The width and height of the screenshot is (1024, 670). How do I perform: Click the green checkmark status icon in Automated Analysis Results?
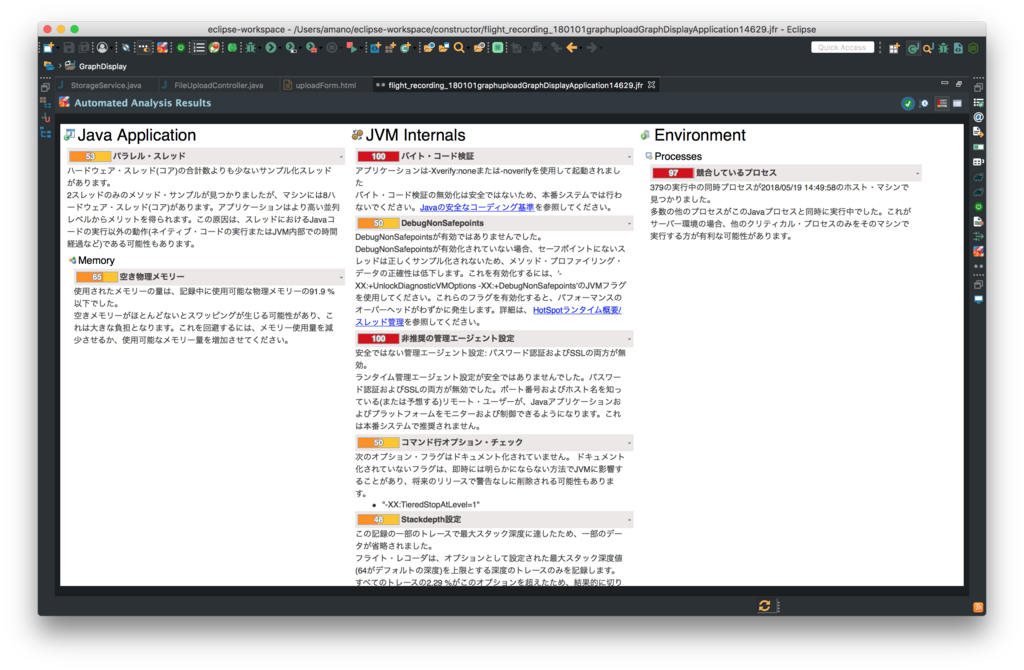click(908, 103)
